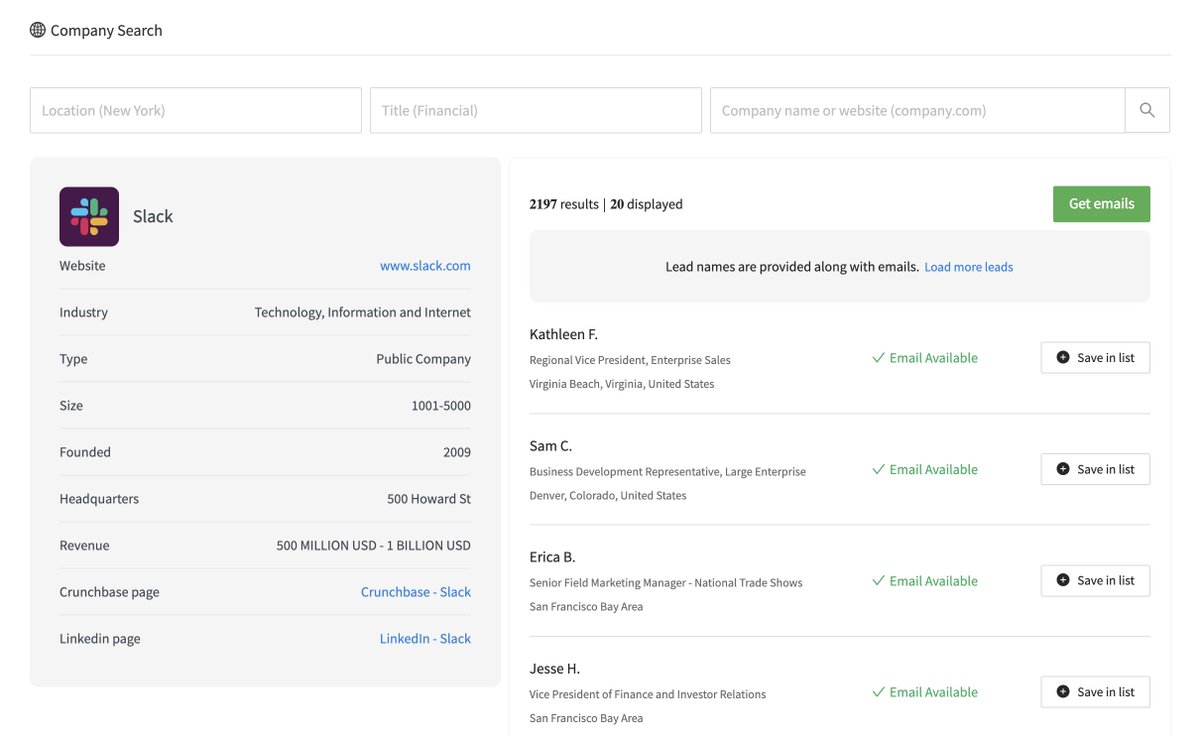Open the Crunchbase - Slack page link

pyautogui.click(x=415, y=591)
